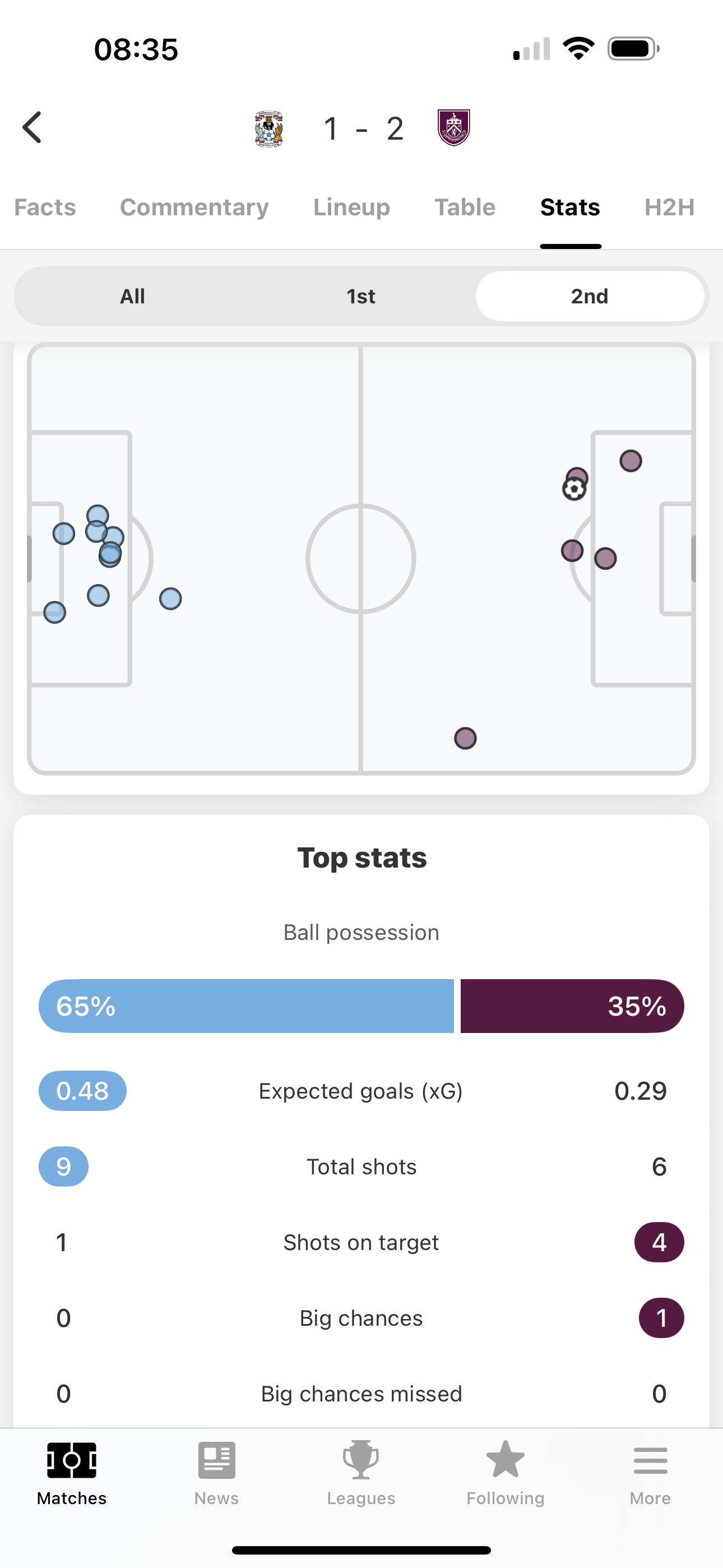The width and height of the screenshot is (723, 1568).
Task: Open the Leagues trophy icon
Action: point(361,1461)
